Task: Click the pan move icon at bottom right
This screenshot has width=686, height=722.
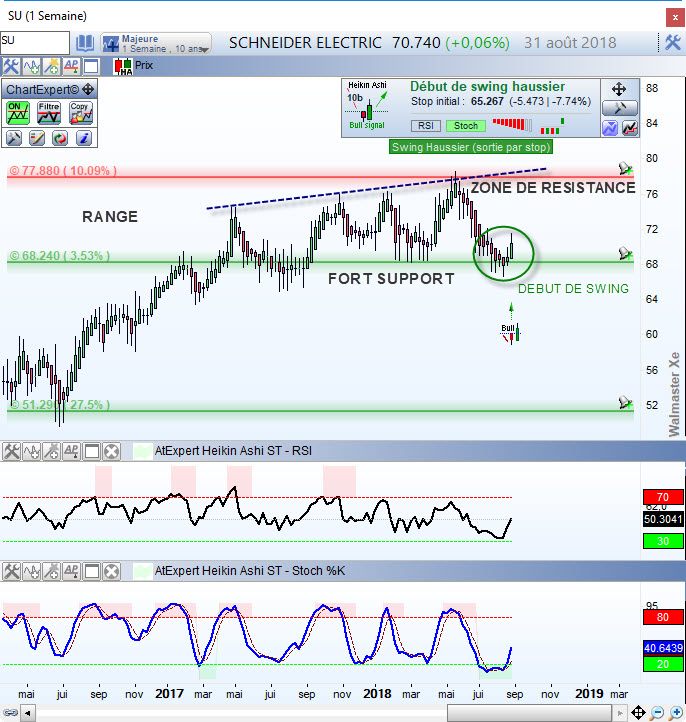Action: (638, 713)
